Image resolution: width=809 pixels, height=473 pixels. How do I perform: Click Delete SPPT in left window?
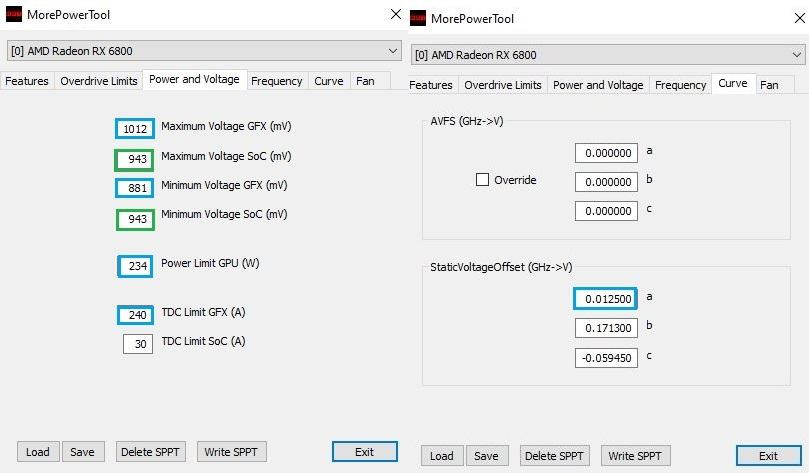point(150,452)
